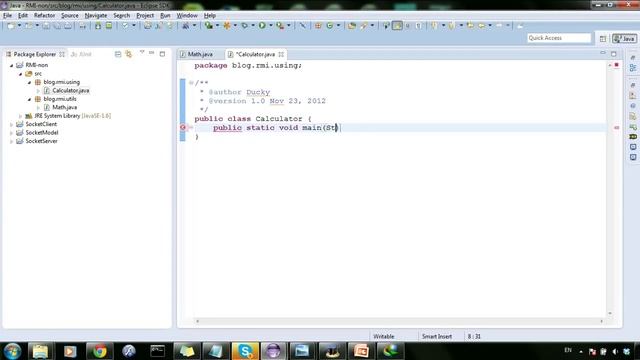
Task: Open the Project menu
Action: [145, 16]
